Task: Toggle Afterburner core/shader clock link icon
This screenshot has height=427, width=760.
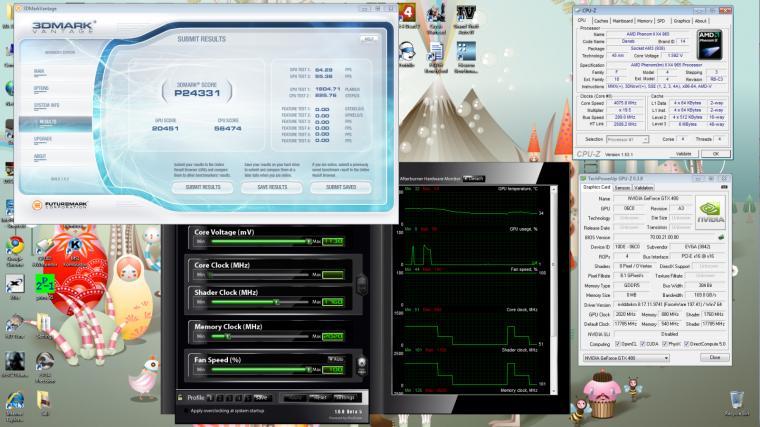Action: point(361,284)
